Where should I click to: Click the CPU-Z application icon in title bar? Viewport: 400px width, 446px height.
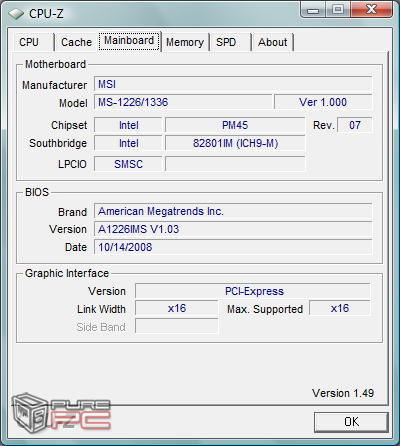16,14
